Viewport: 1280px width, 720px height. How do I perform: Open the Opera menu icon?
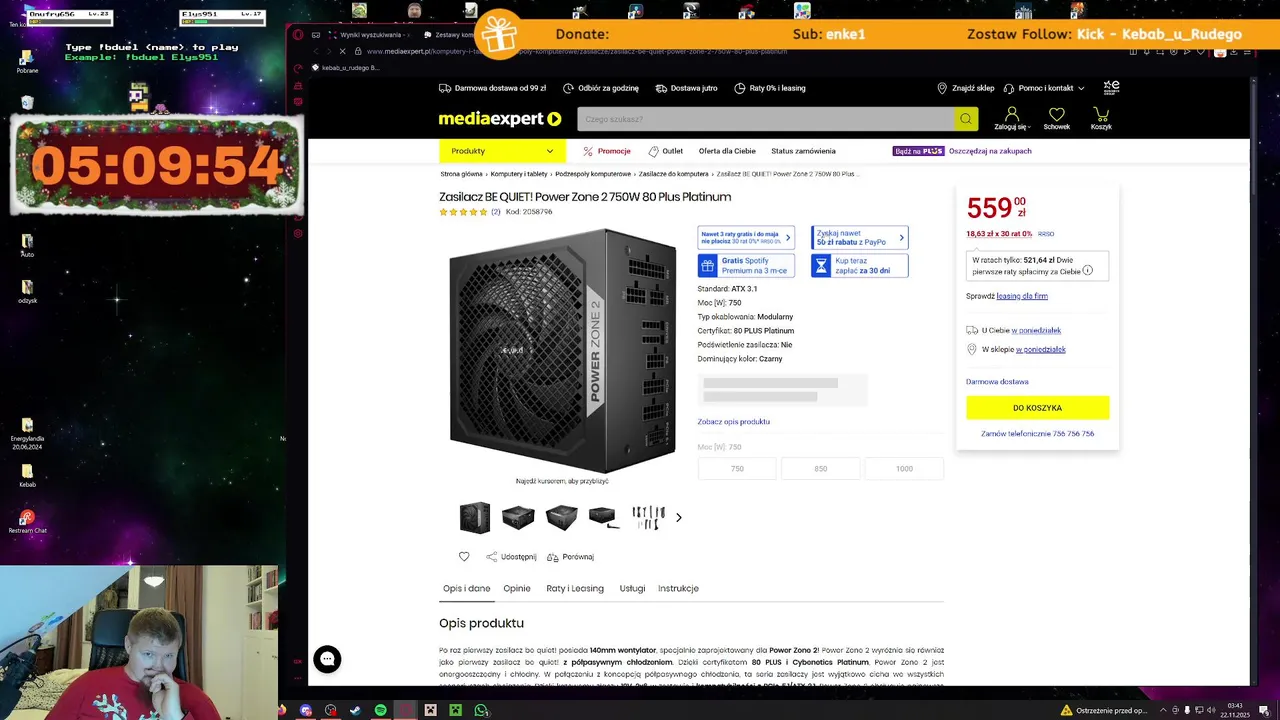298,34
